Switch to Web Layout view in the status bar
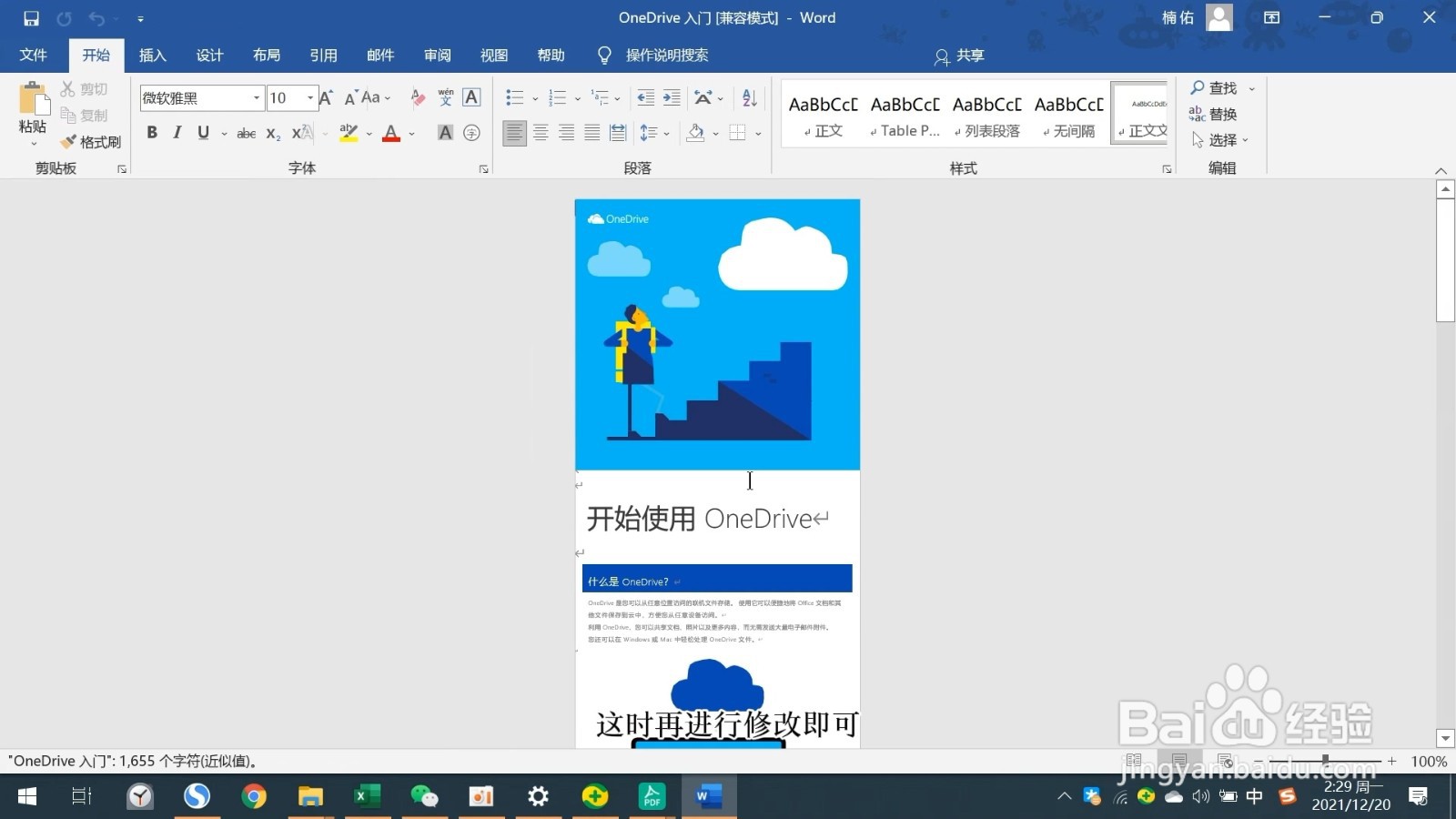 click(x=1225, y=761)
